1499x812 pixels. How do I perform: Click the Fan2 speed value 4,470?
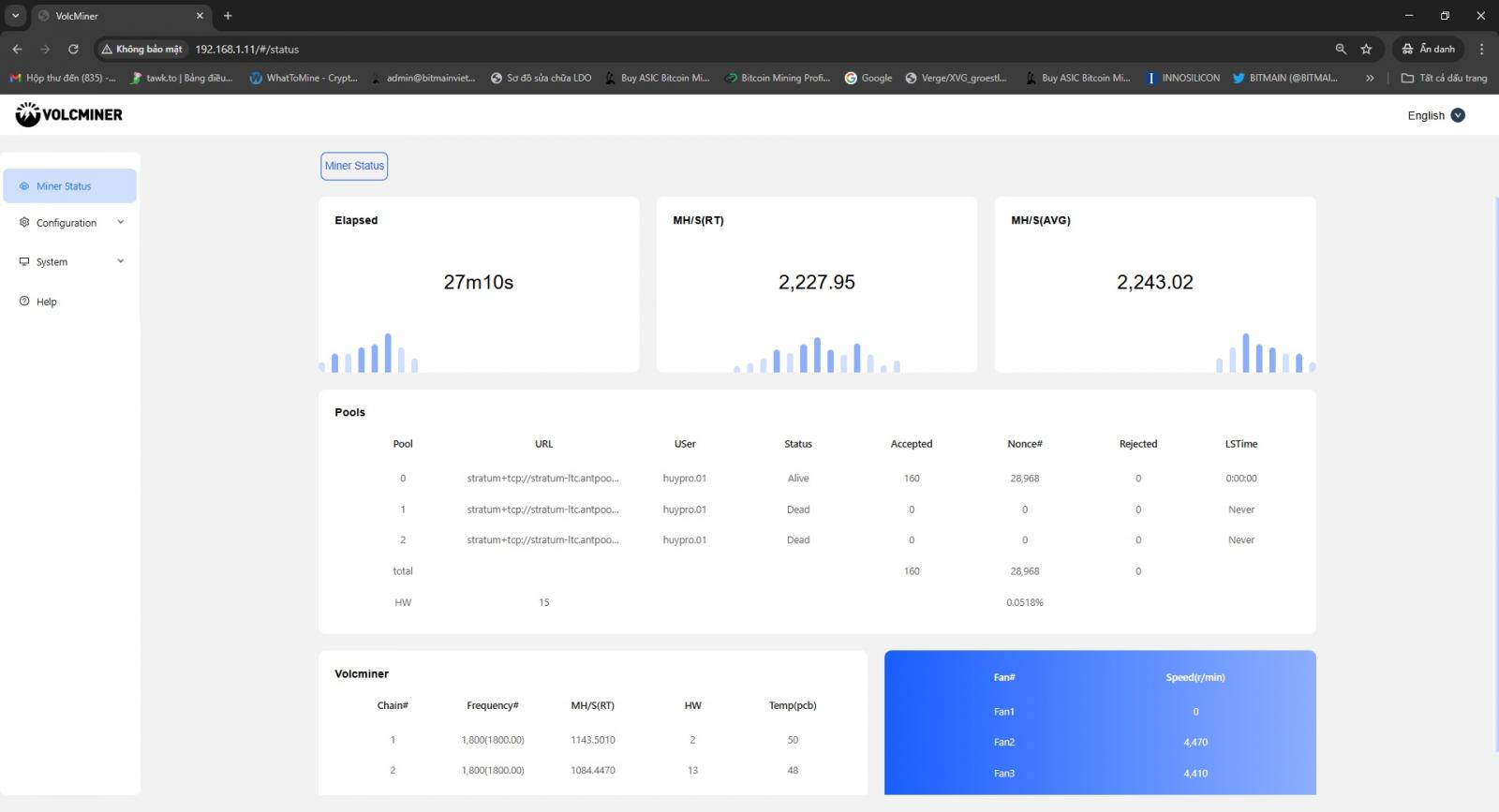click(1195, 743)
